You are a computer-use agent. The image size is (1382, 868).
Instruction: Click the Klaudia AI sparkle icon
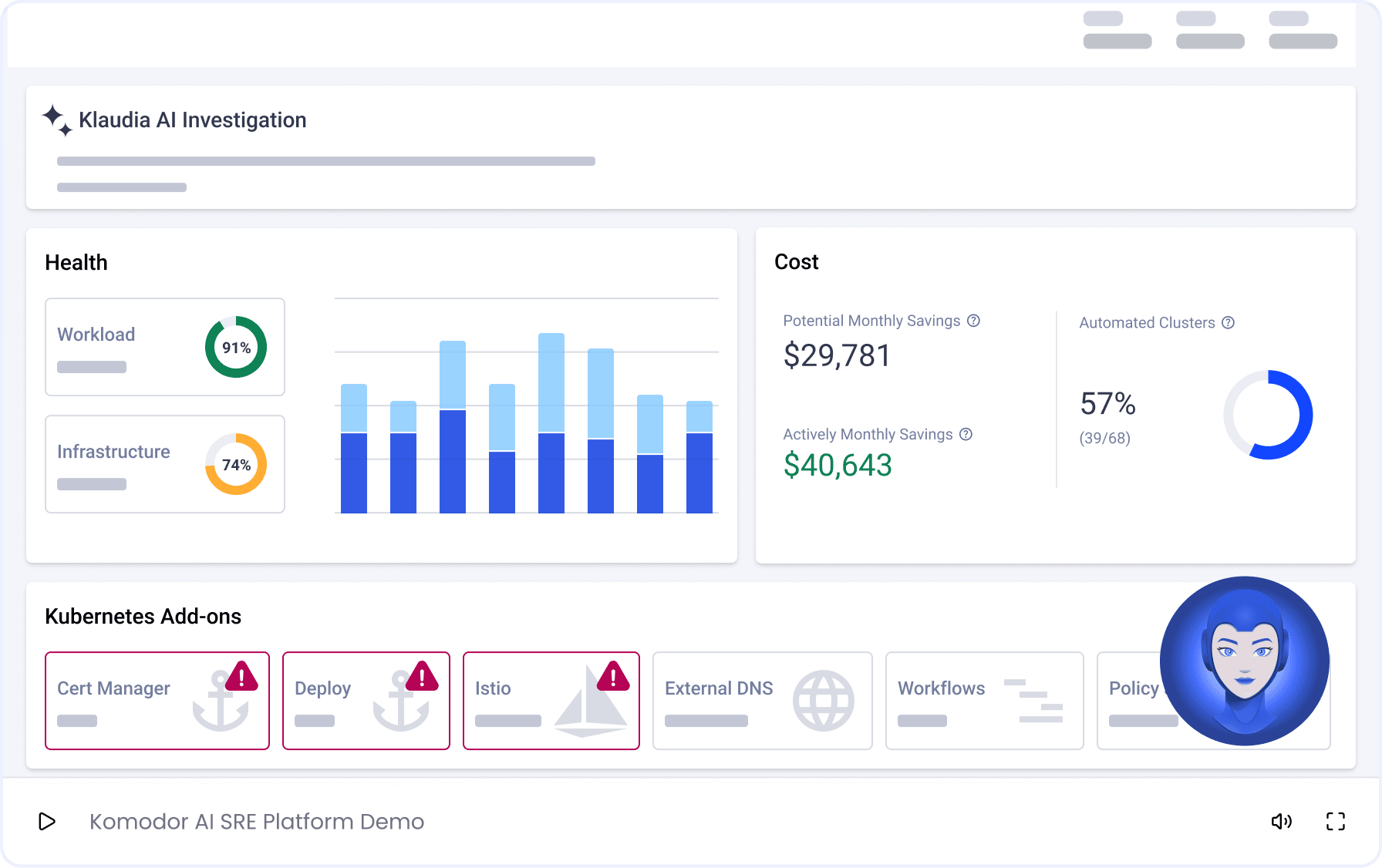pyautogui.click(x=57, y=121)
